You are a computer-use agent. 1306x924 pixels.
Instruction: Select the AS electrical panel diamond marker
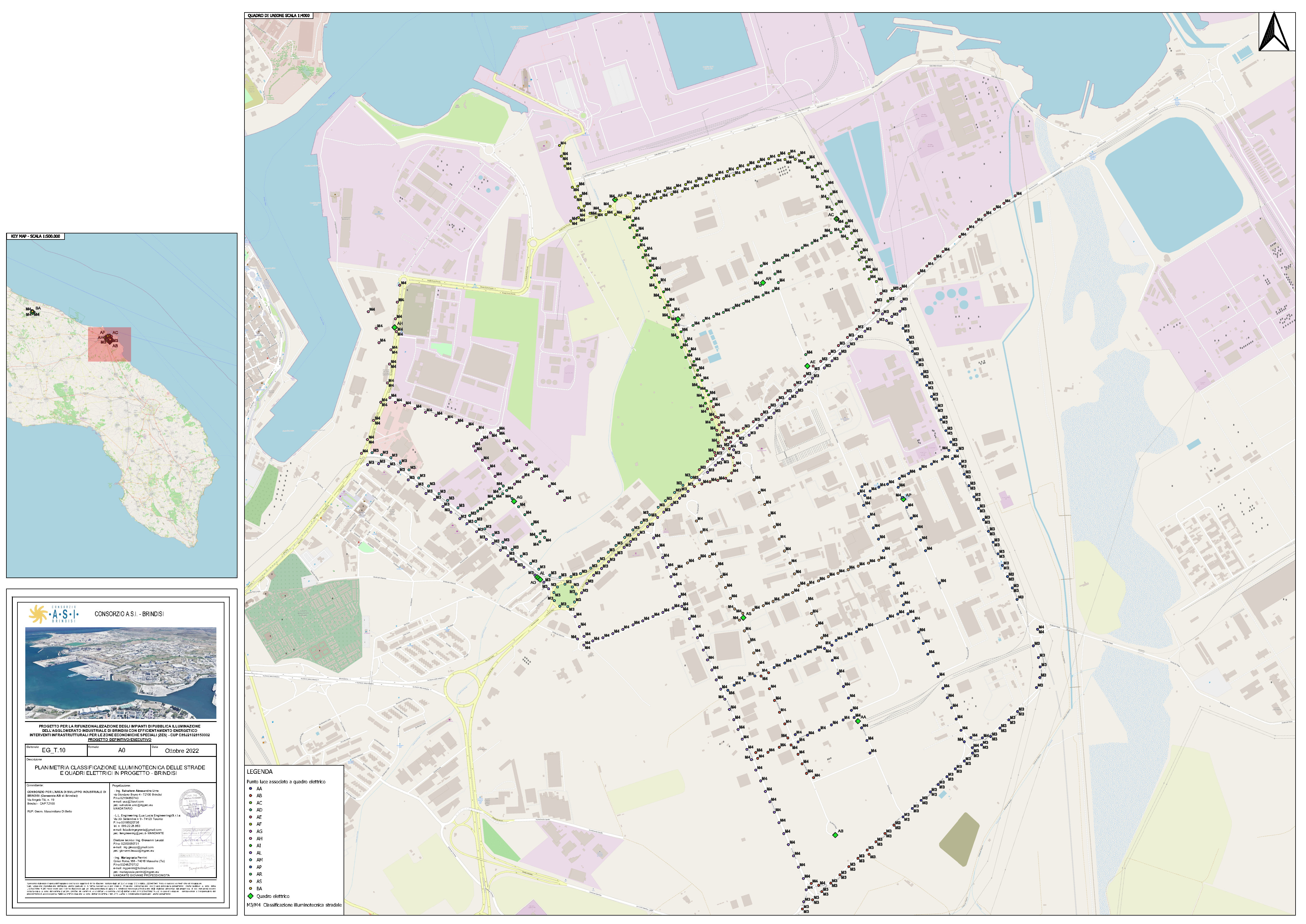[744, 618]
